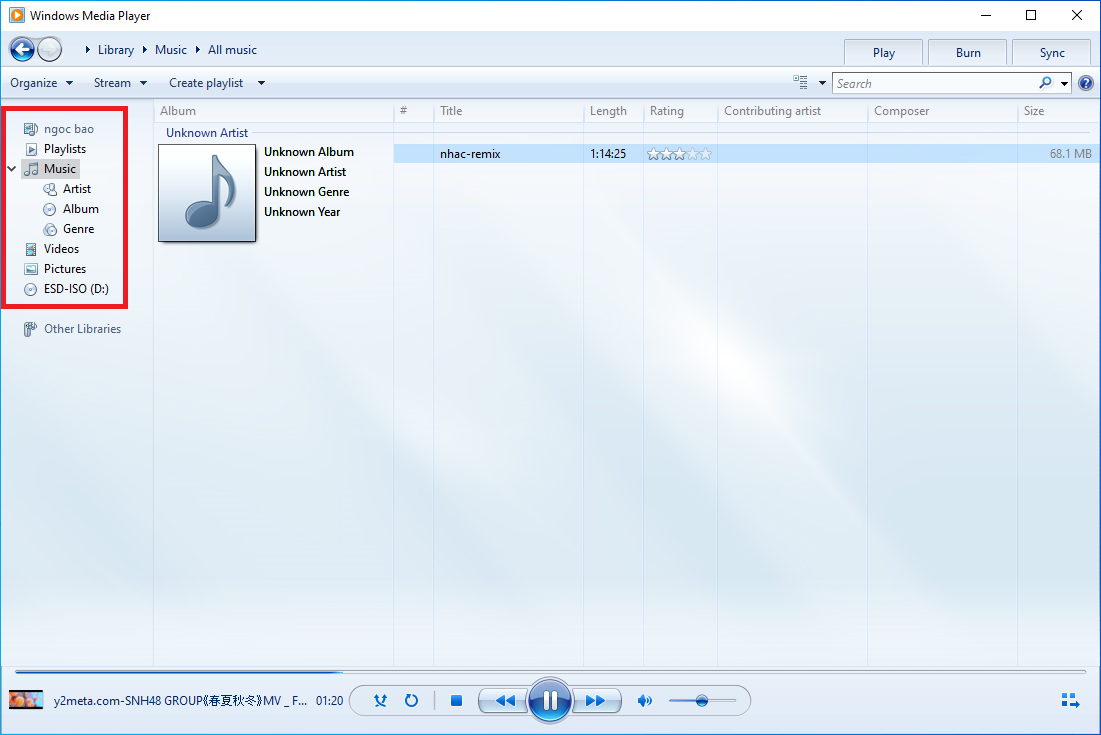Image resolution: width=1101 pixels, height=735 pixels.
Task: Collapse the Music tree node
Action: point(11,169)
